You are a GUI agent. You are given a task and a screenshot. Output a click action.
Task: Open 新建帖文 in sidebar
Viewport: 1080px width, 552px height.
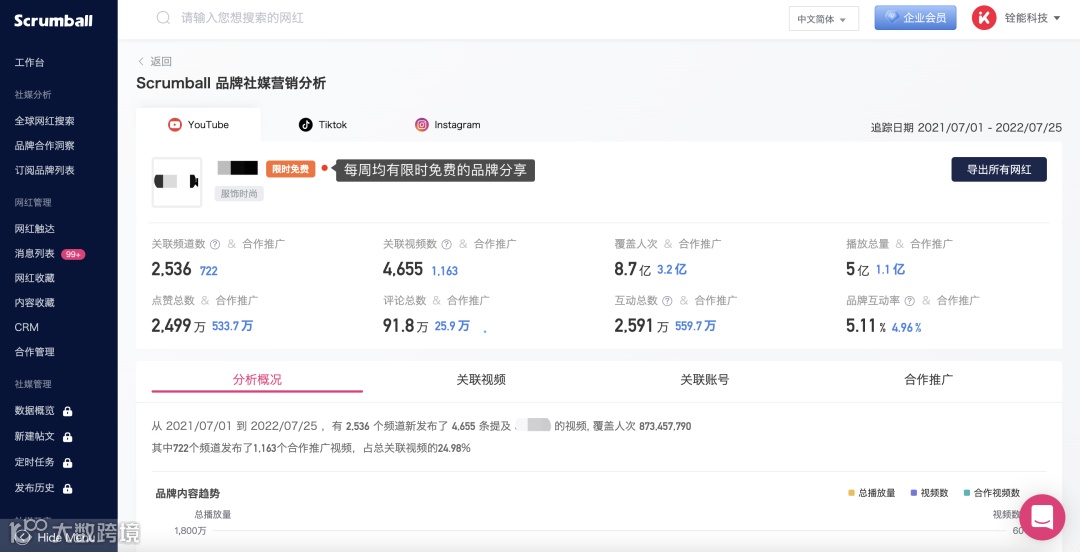[x=34, y=436]
